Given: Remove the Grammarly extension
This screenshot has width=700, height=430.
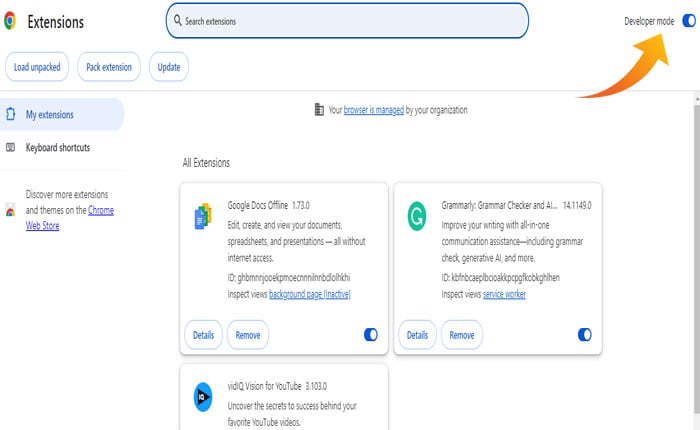Looking at the screenshot, I should click(461, 335).
